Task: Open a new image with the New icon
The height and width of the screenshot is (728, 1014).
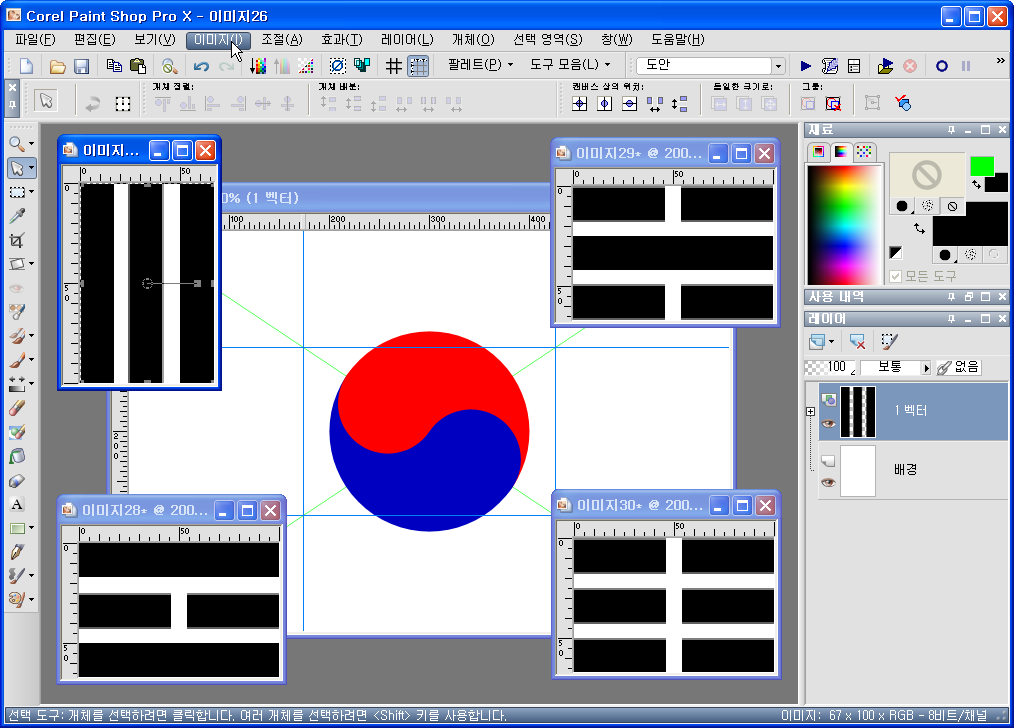Action: coord(25,66)
